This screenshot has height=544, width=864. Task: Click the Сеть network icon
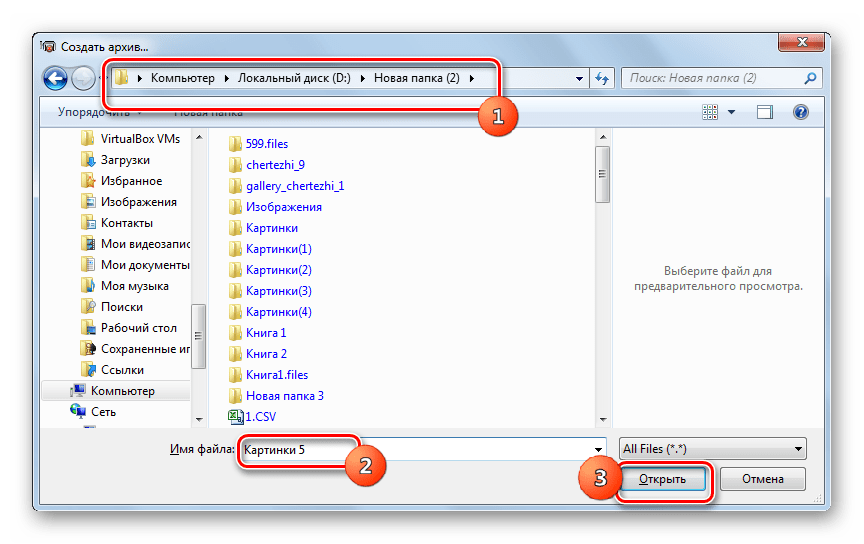pyautogui.click(x=78, y=412)
